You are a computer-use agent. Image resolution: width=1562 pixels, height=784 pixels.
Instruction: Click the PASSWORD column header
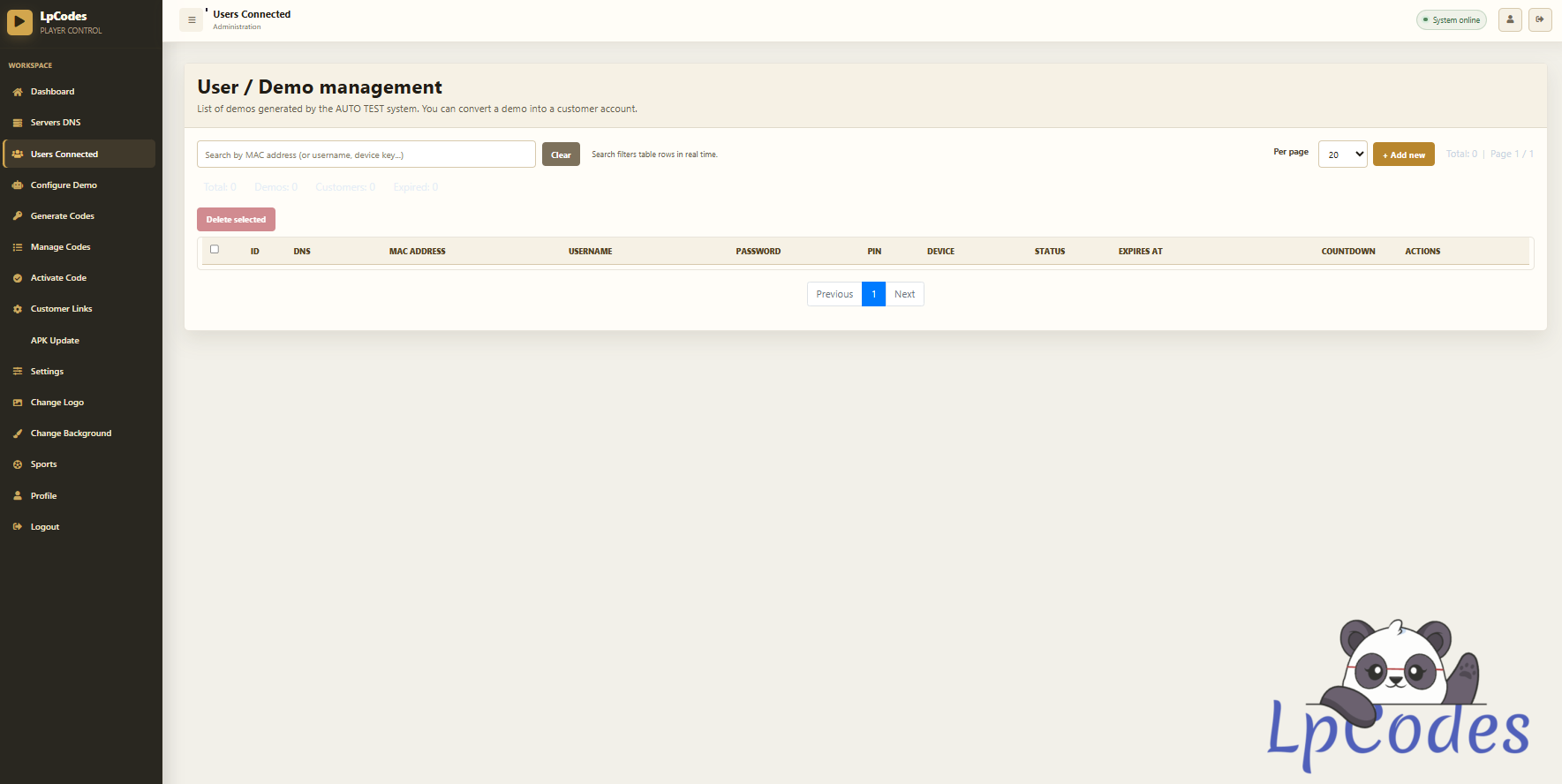(758, 252)
